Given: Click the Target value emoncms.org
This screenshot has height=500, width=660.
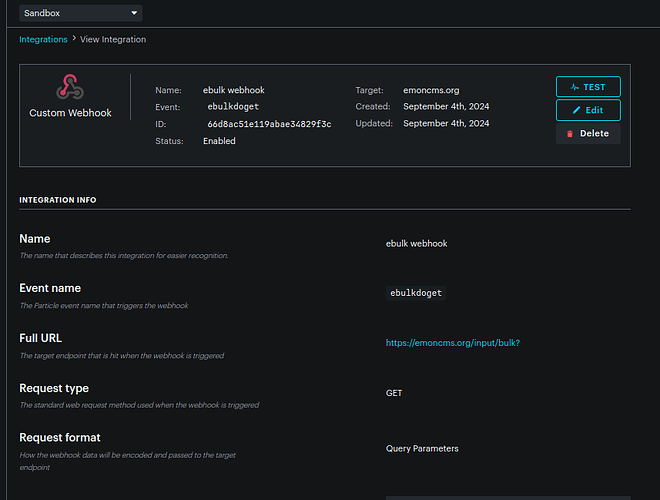Looking at the screenshot, I should (x=431, y=90).
